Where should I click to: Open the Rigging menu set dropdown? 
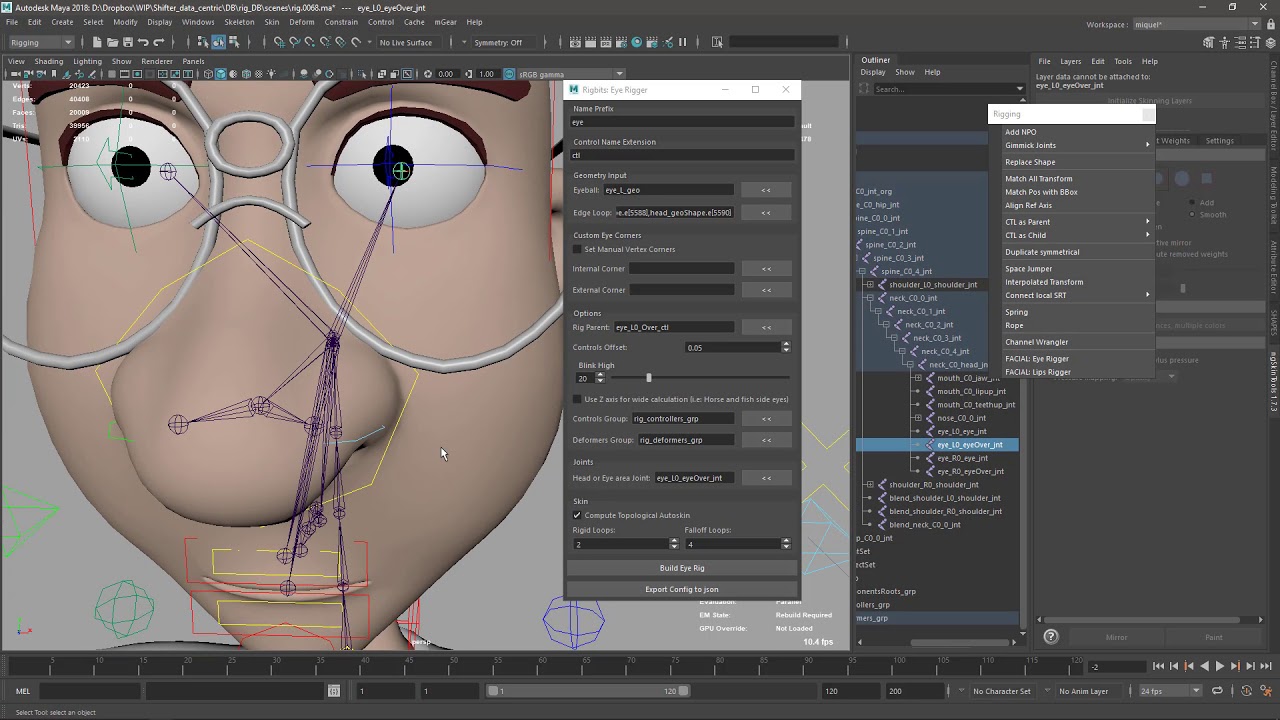click(x=40, y=42)
